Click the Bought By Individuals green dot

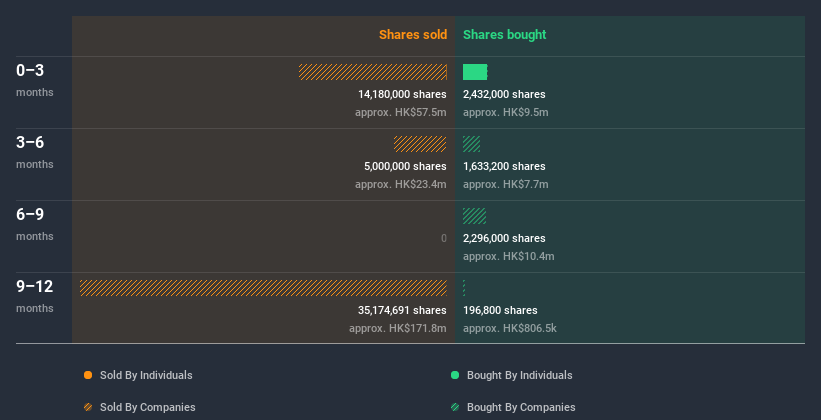pyautogui.click(x=455, y=375)
